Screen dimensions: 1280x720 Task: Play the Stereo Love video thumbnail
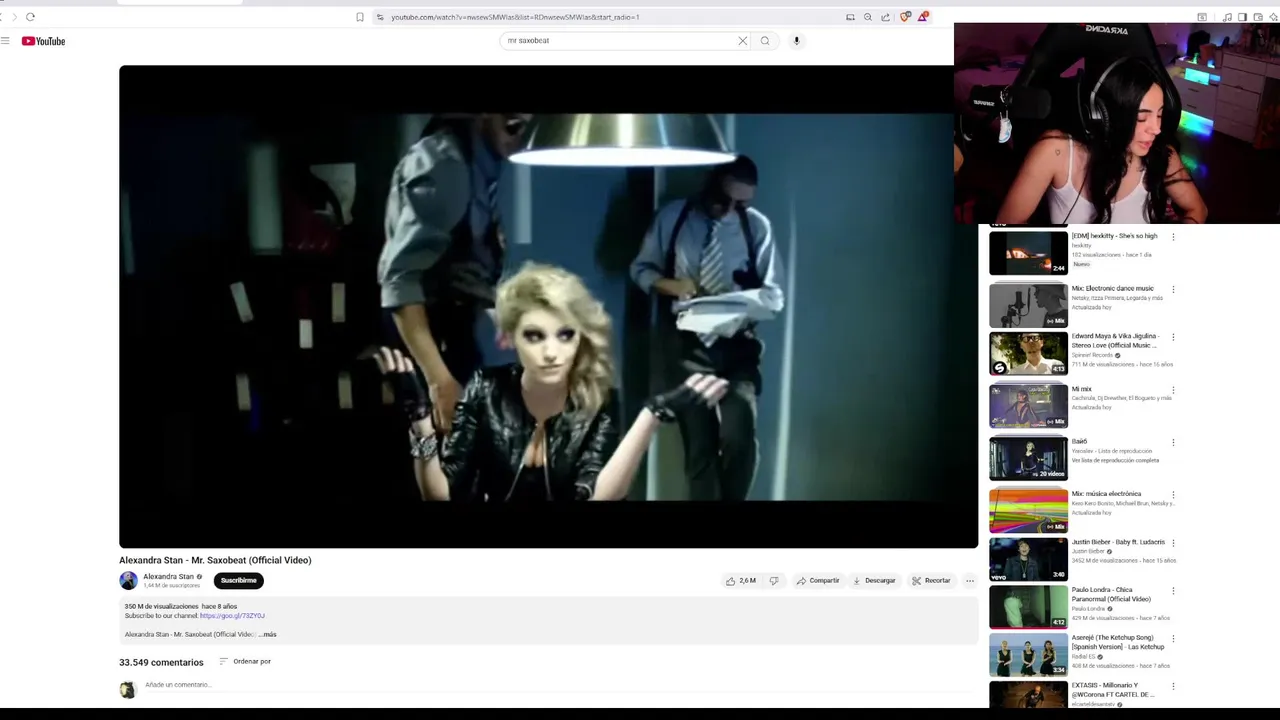point(1028,354)
